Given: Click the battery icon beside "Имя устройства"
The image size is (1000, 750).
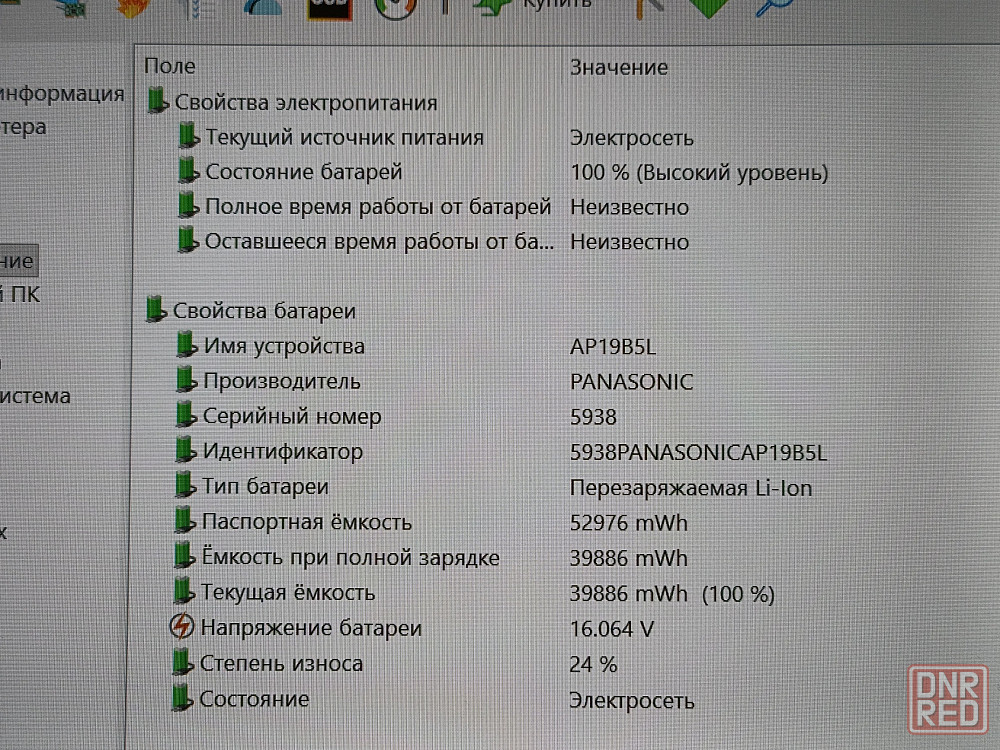Looking at the screenshot, I should coord(185,346).
